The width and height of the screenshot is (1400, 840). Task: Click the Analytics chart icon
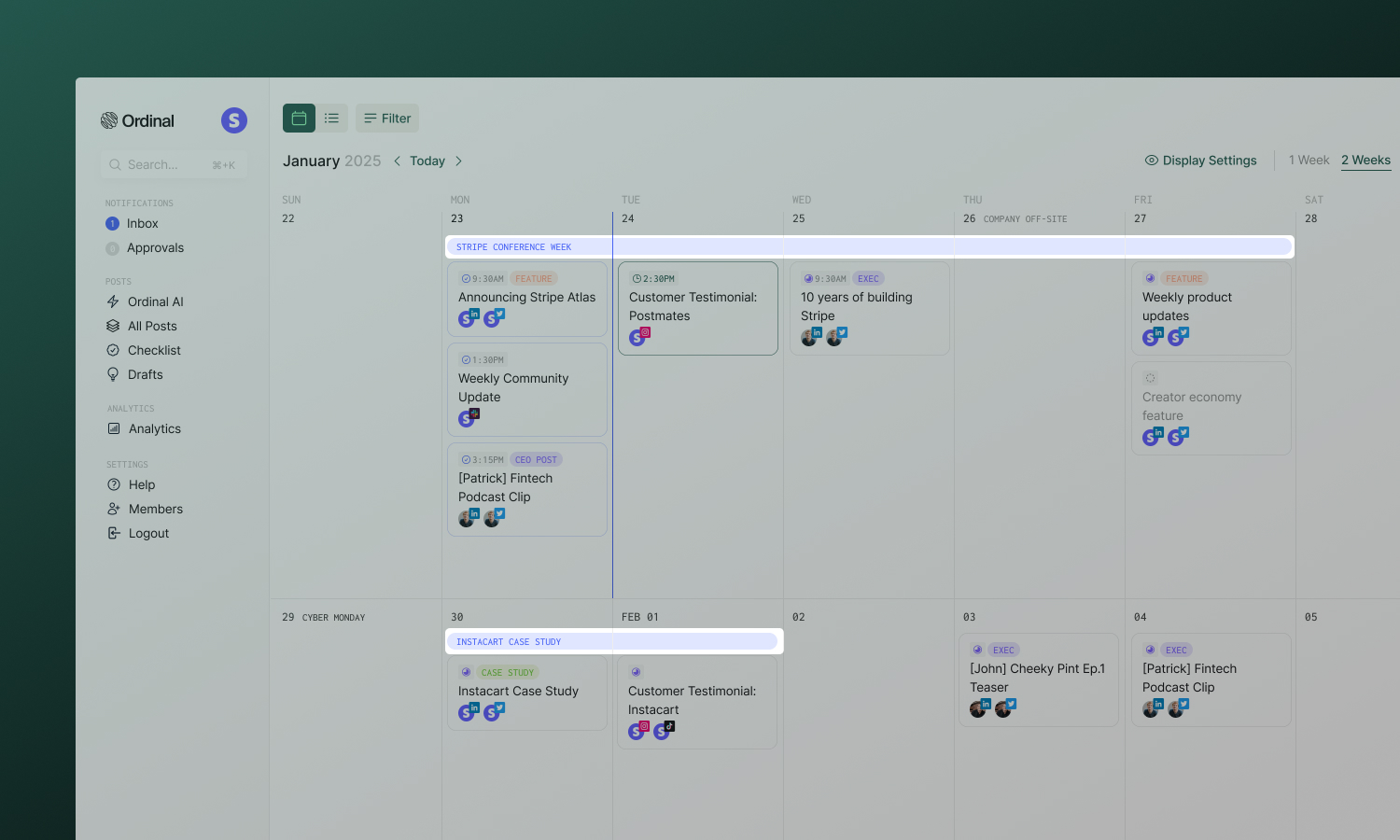point(114,428)
